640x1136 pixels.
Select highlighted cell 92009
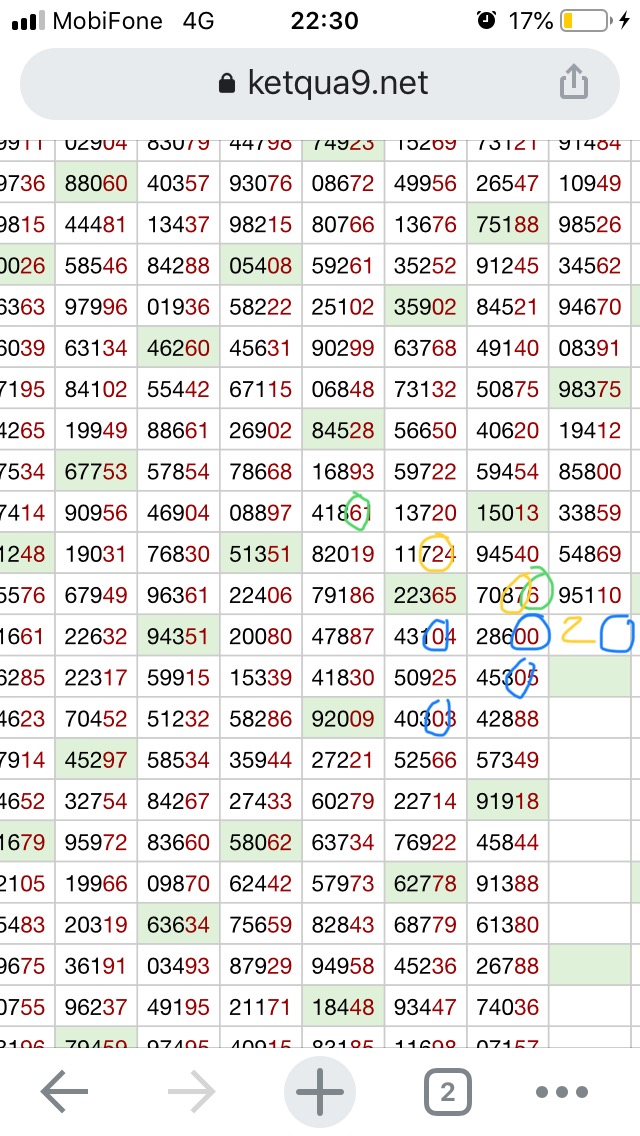tap(343, 718)
